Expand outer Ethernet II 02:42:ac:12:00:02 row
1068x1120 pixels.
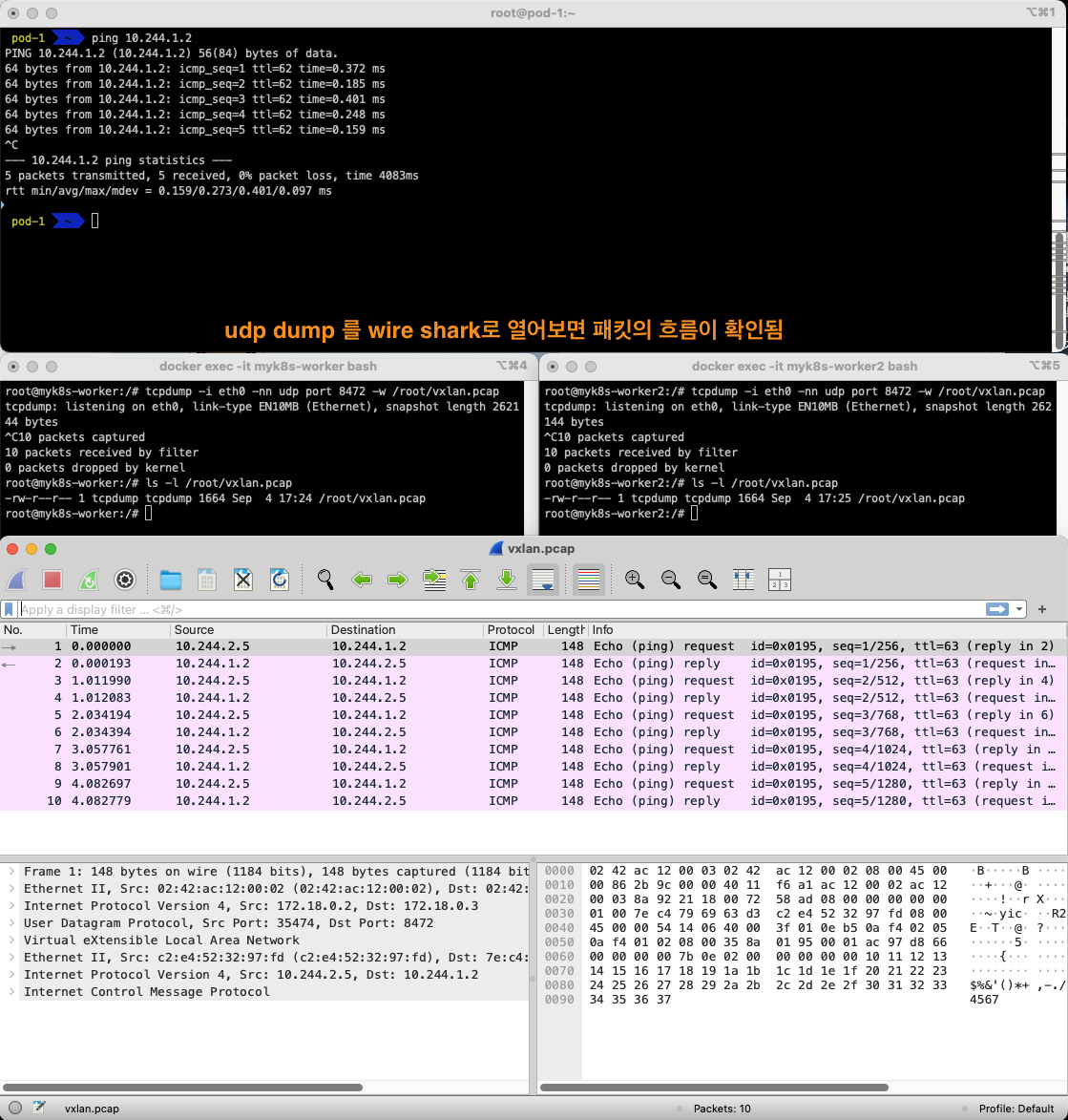[12, 889]
